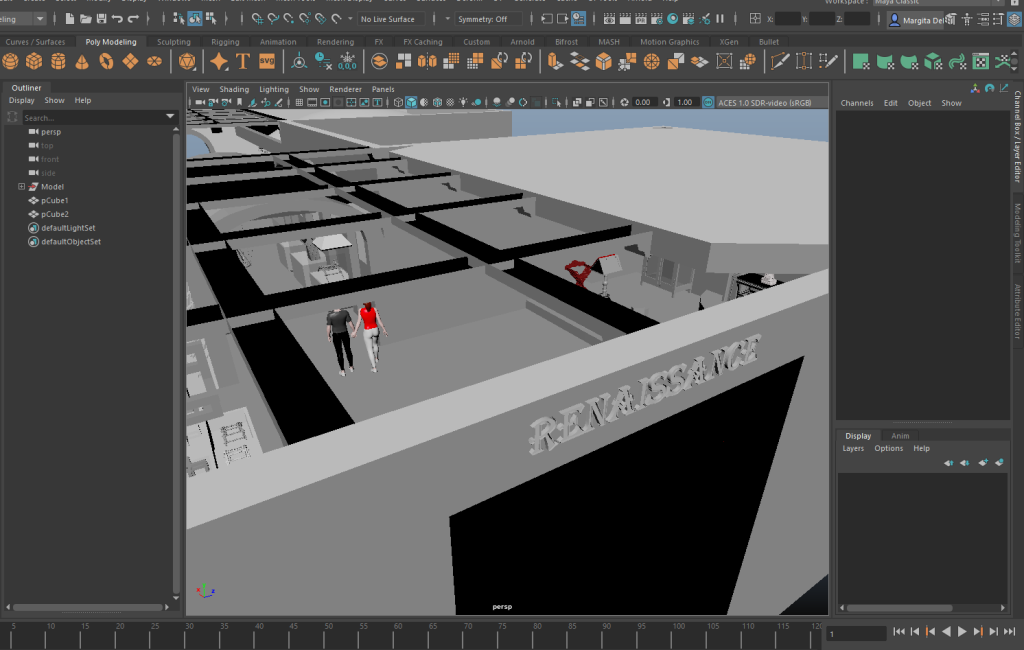Create a polygon torus from the shelf
This screenshot has height=650, width=1024.
click(106, 61)
